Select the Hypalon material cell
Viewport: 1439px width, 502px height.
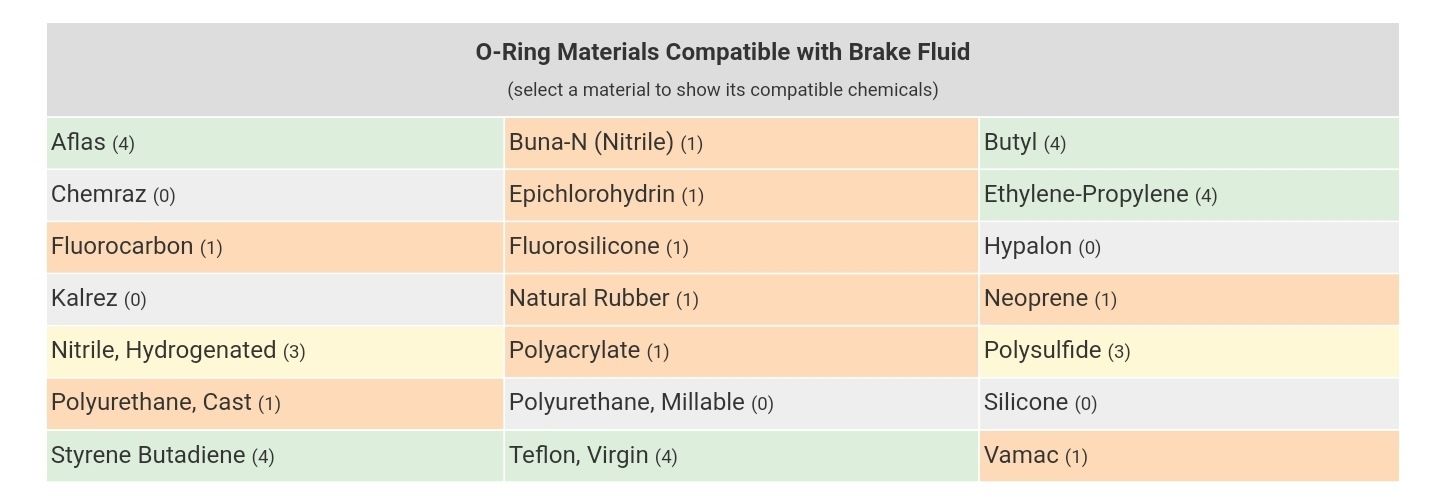pos(1189,247)
